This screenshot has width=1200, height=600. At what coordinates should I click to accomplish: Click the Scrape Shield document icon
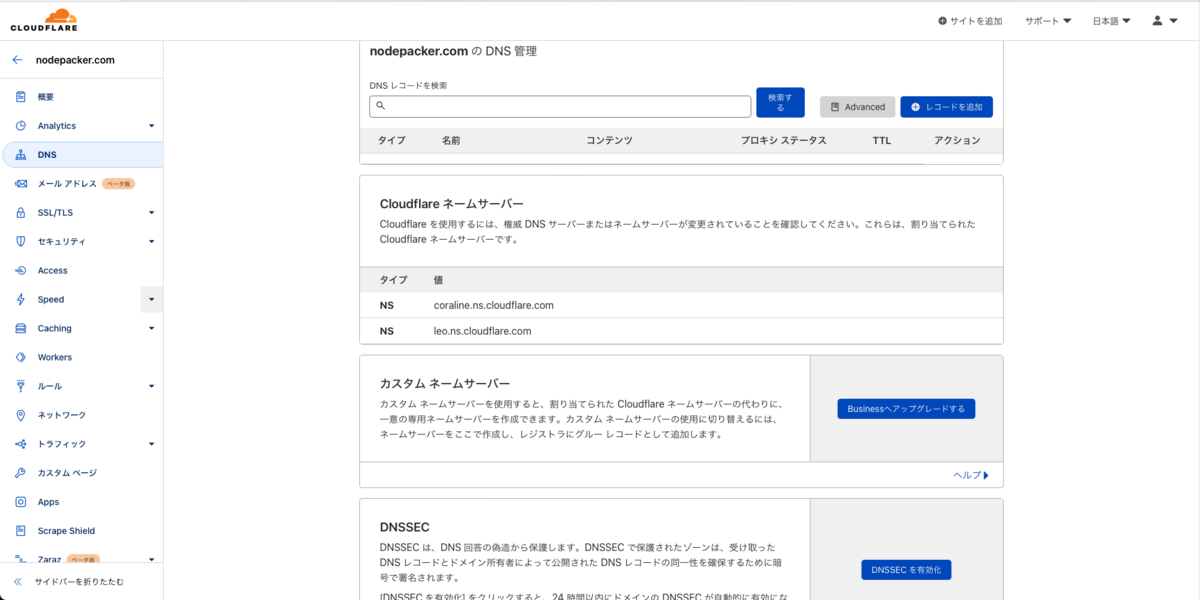(20, 531)
